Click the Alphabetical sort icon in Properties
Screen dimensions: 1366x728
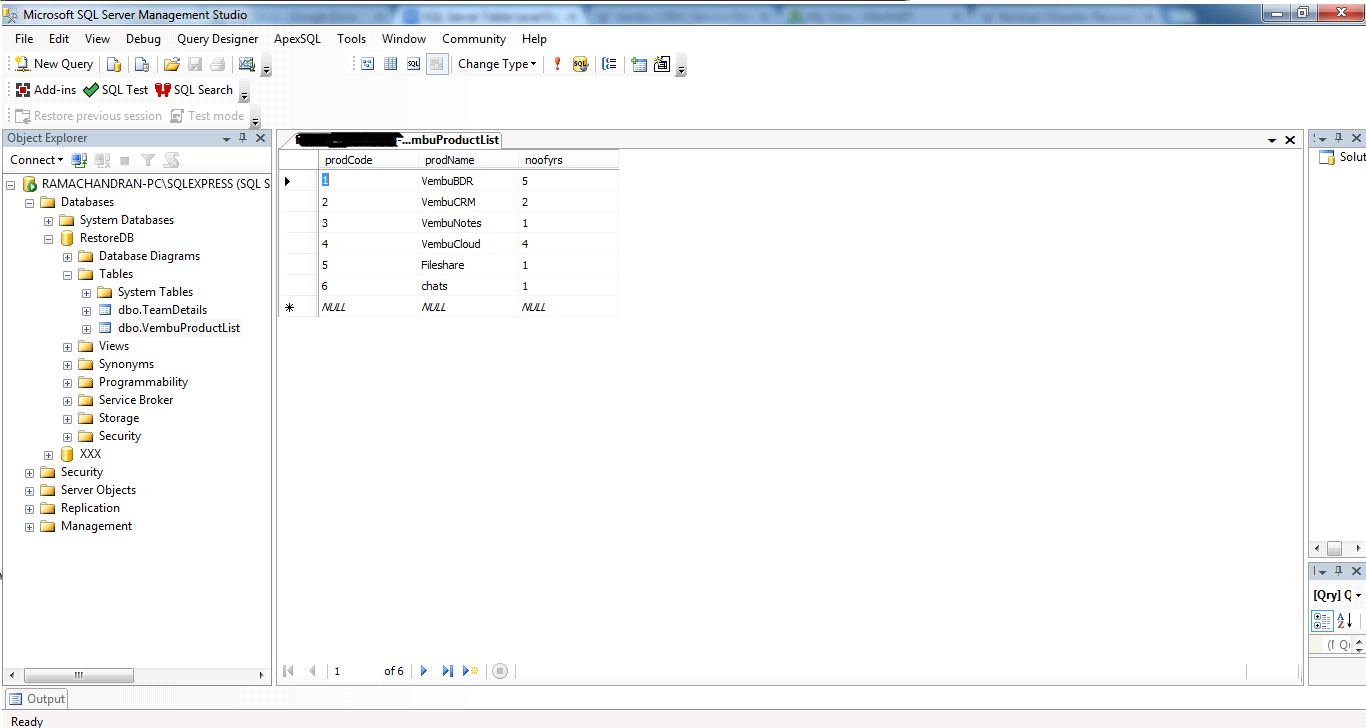coord(1346,621)
